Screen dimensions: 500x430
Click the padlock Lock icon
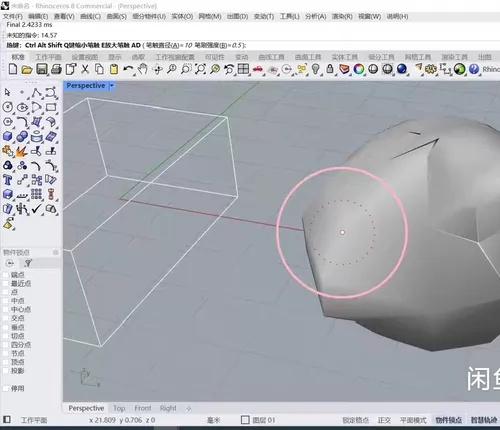pos(330,69)
